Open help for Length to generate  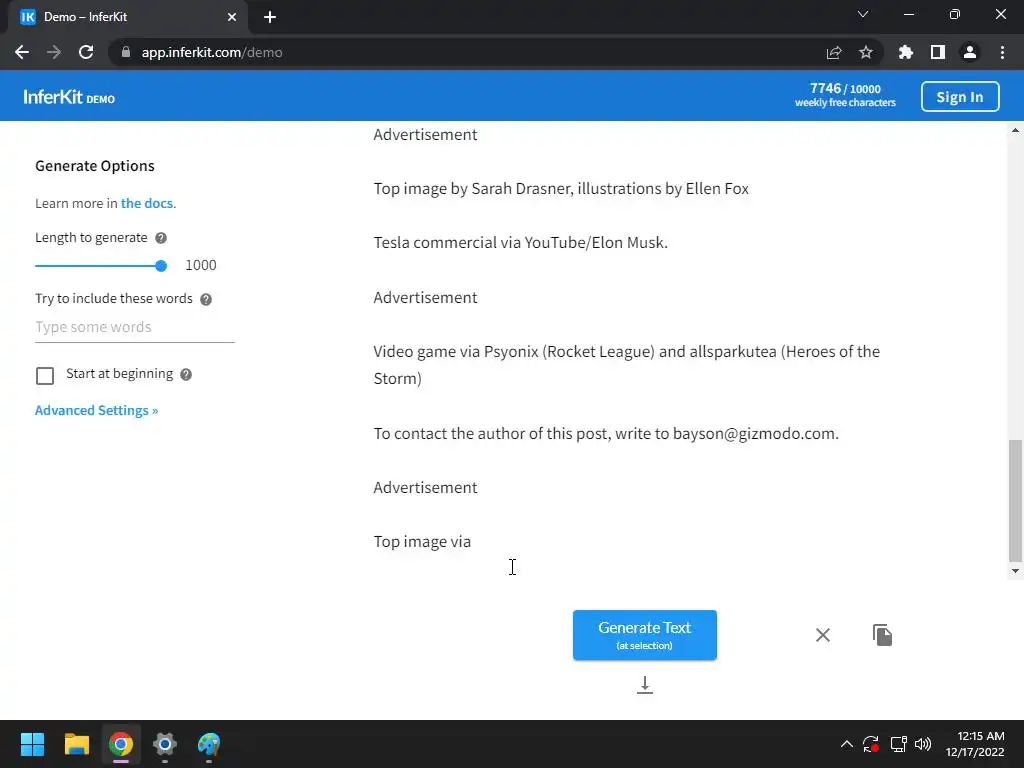161,238
